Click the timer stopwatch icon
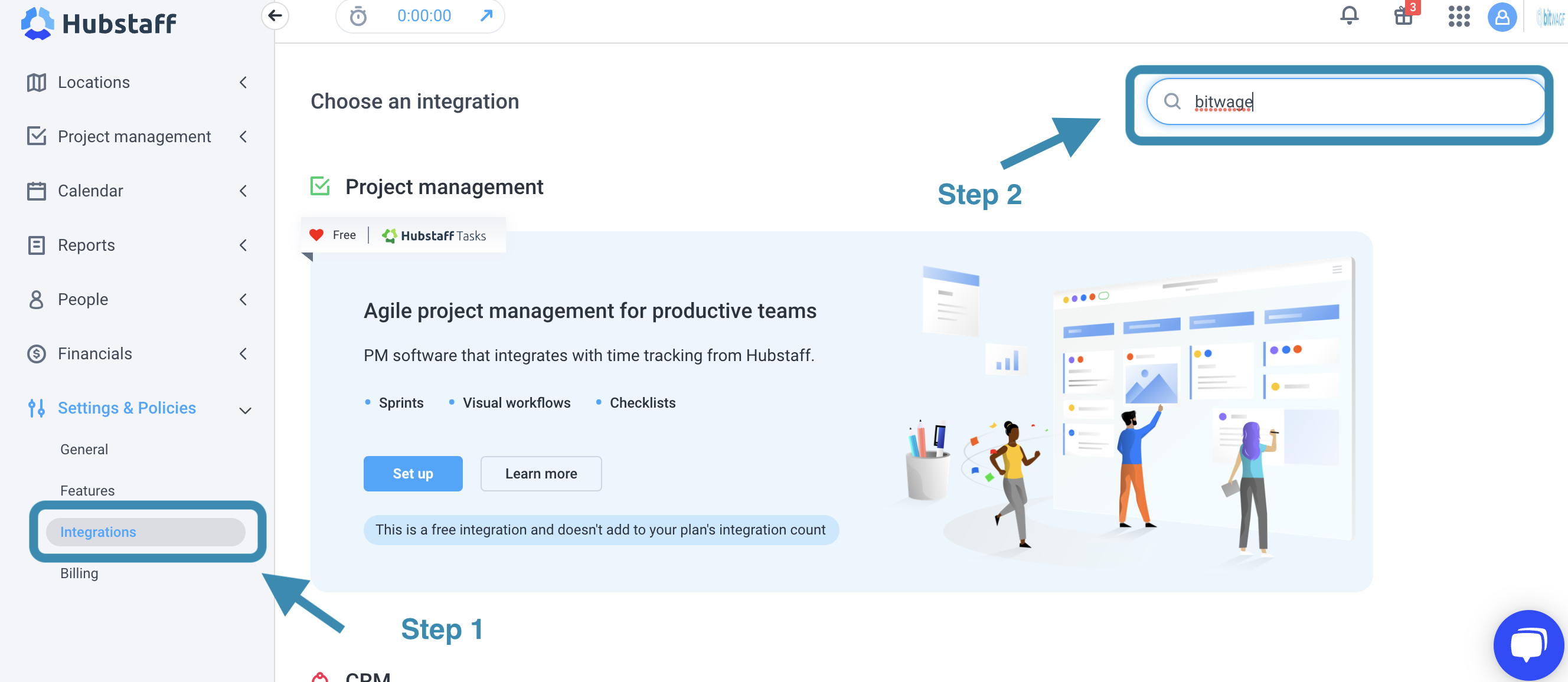Viewport: 1568px width, 682px height. 358,17
